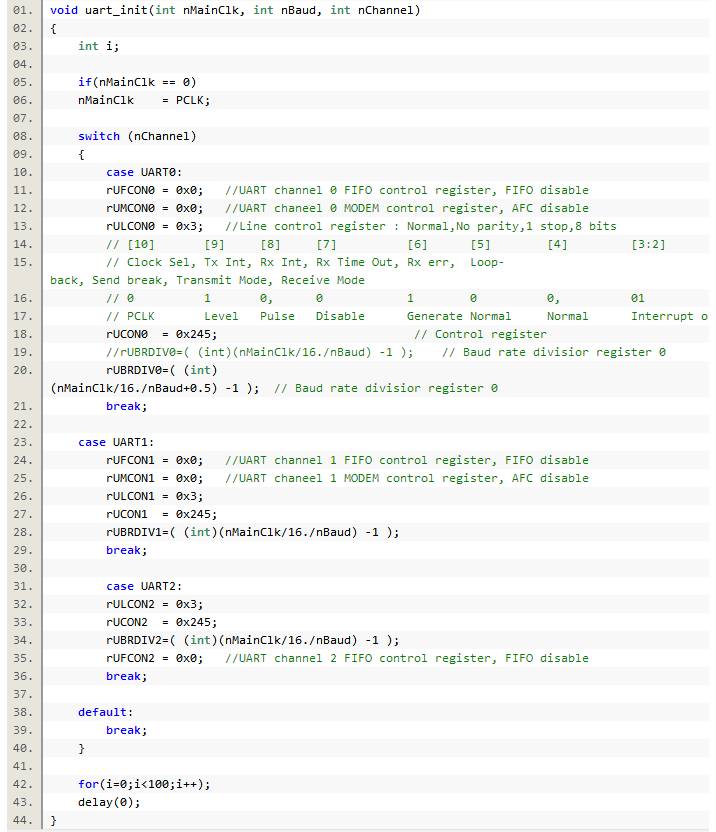The width and height of the screenshot is (716, 832).
Task: Click the 'case UART0:' label
Action: [x=144, y=172]
